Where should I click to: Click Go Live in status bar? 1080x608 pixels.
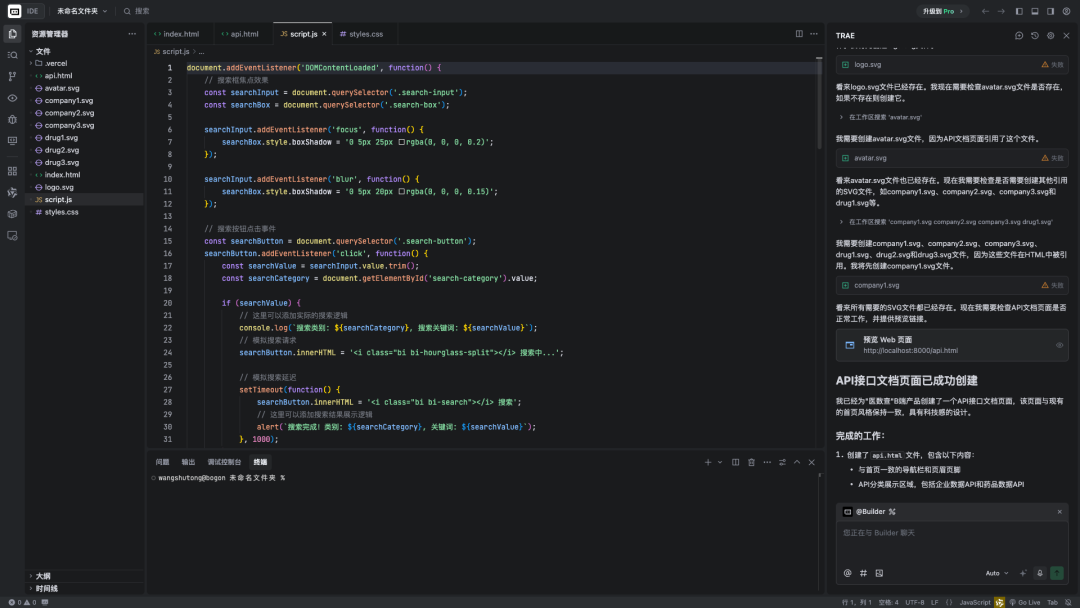[x=1025, y=602]
